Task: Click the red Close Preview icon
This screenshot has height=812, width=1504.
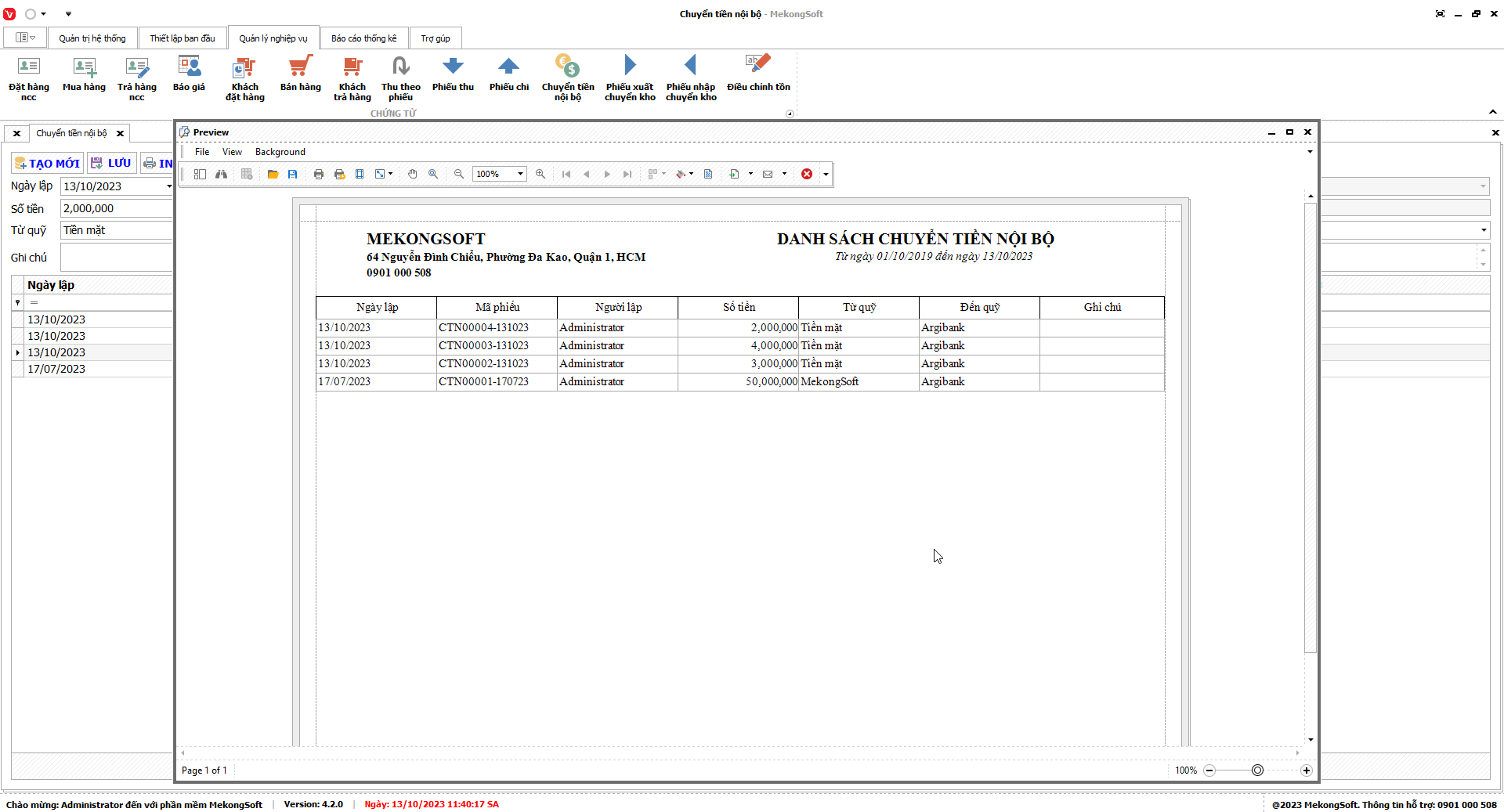Action: [x=806, y=174]
